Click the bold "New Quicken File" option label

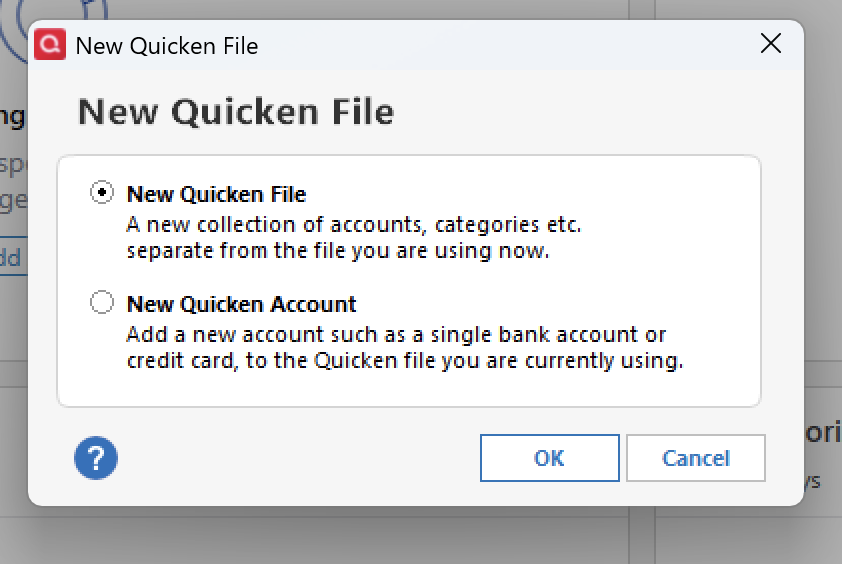coord(216,194)
